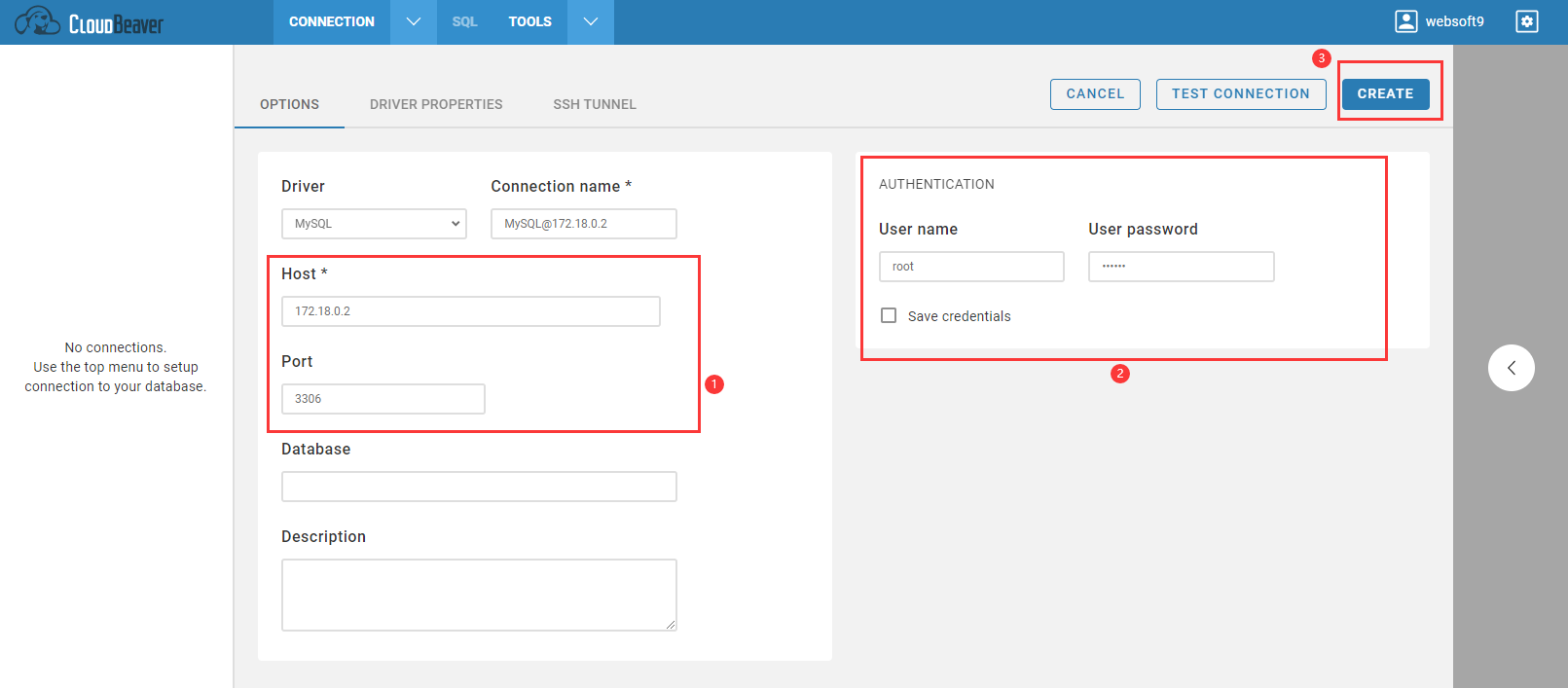The width and height of the screenshot is (1568, 688).
Task: Cancel the new connection form
Action: pos(1095,94)
